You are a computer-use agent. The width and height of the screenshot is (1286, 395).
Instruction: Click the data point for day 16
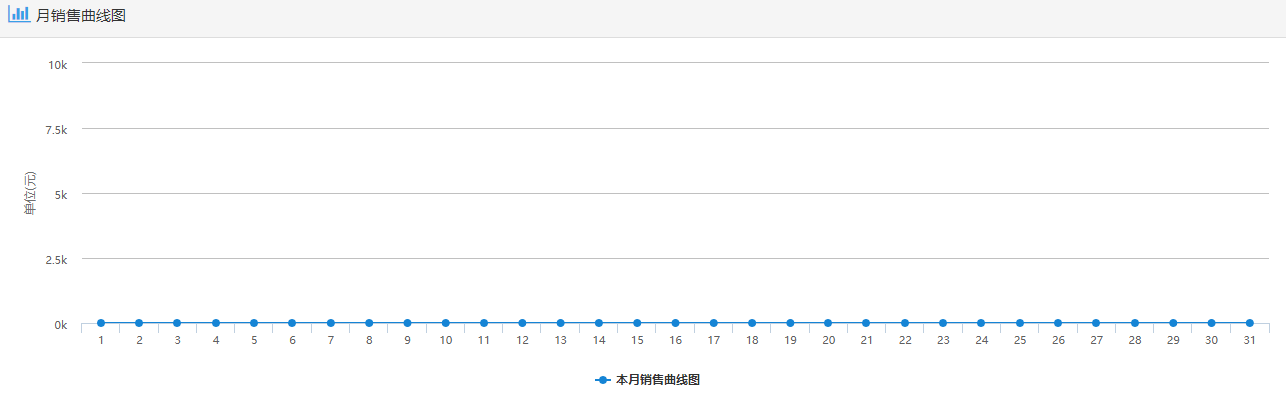(x=675, y=323)
